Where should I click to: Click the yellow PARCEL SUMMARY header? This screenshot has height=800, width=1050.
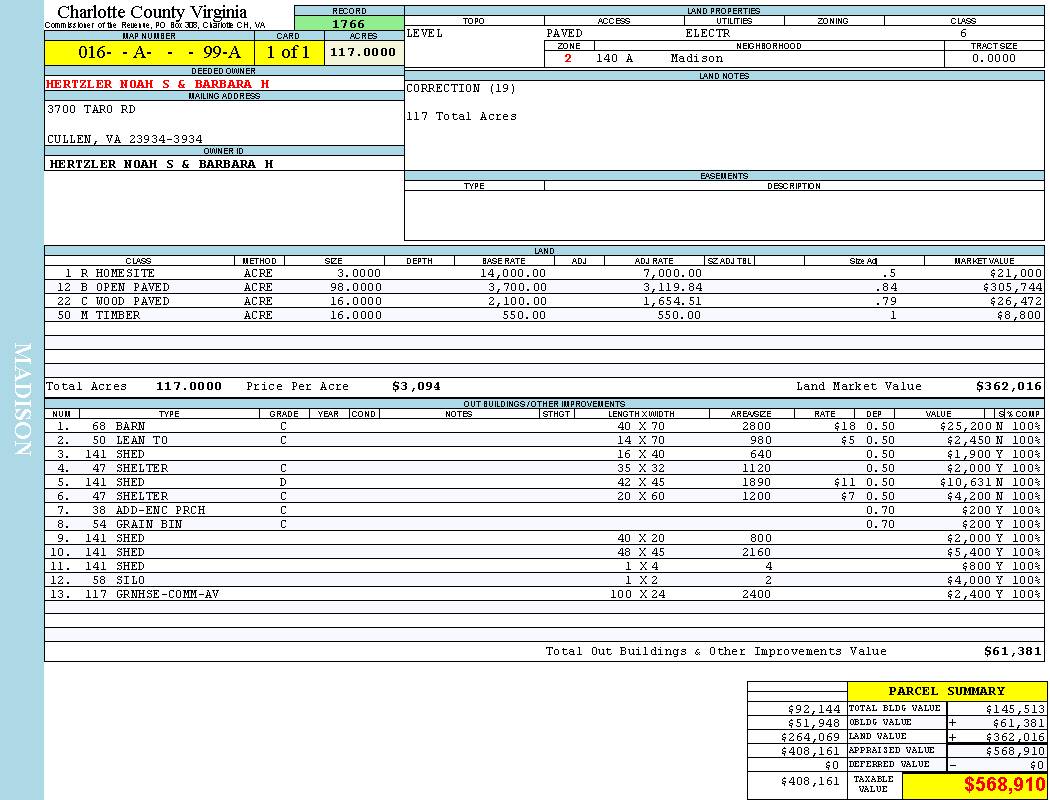tap(946, 691)
